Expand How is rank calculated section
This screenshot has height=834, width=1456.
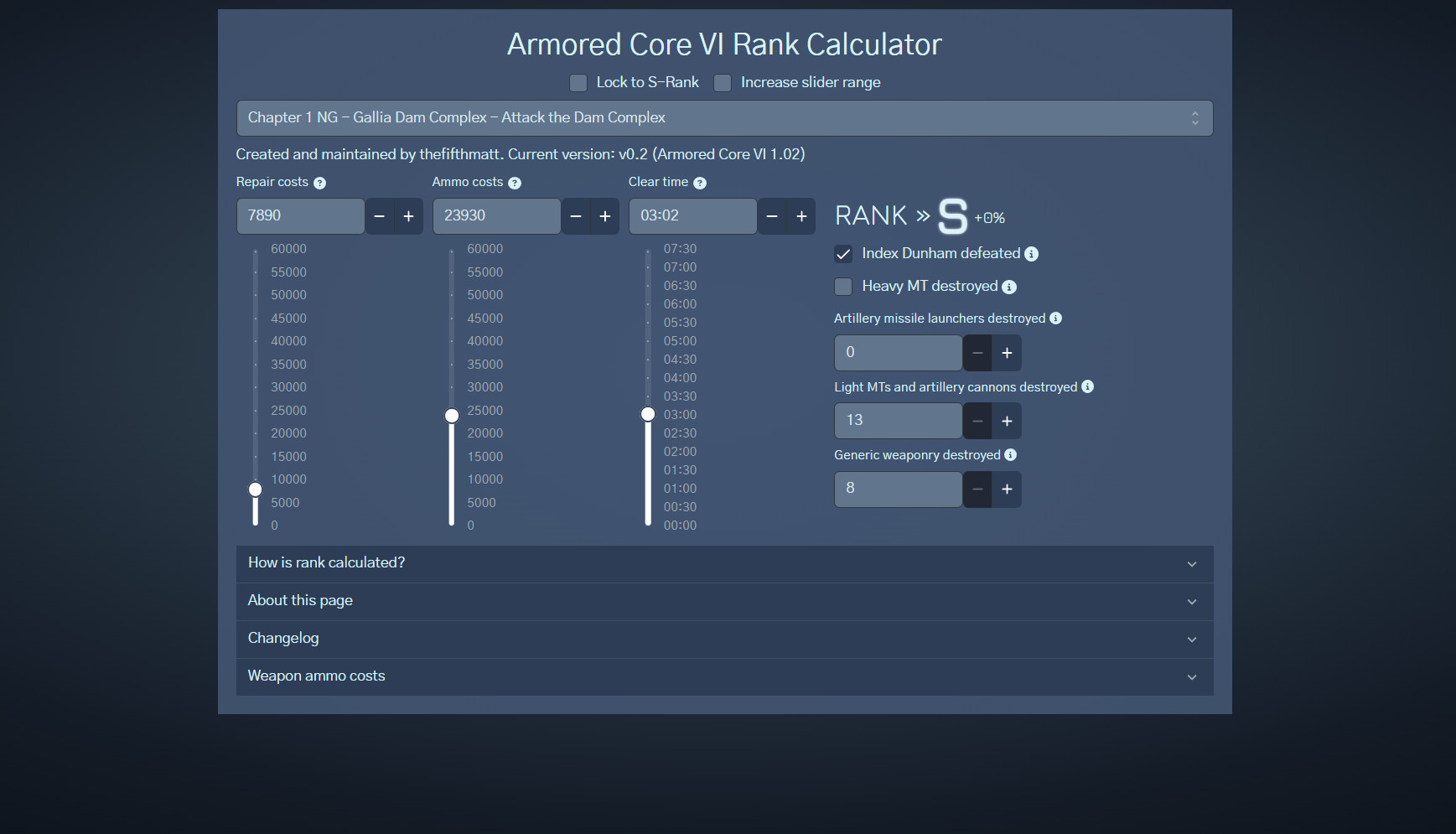[x=724, y=563]
